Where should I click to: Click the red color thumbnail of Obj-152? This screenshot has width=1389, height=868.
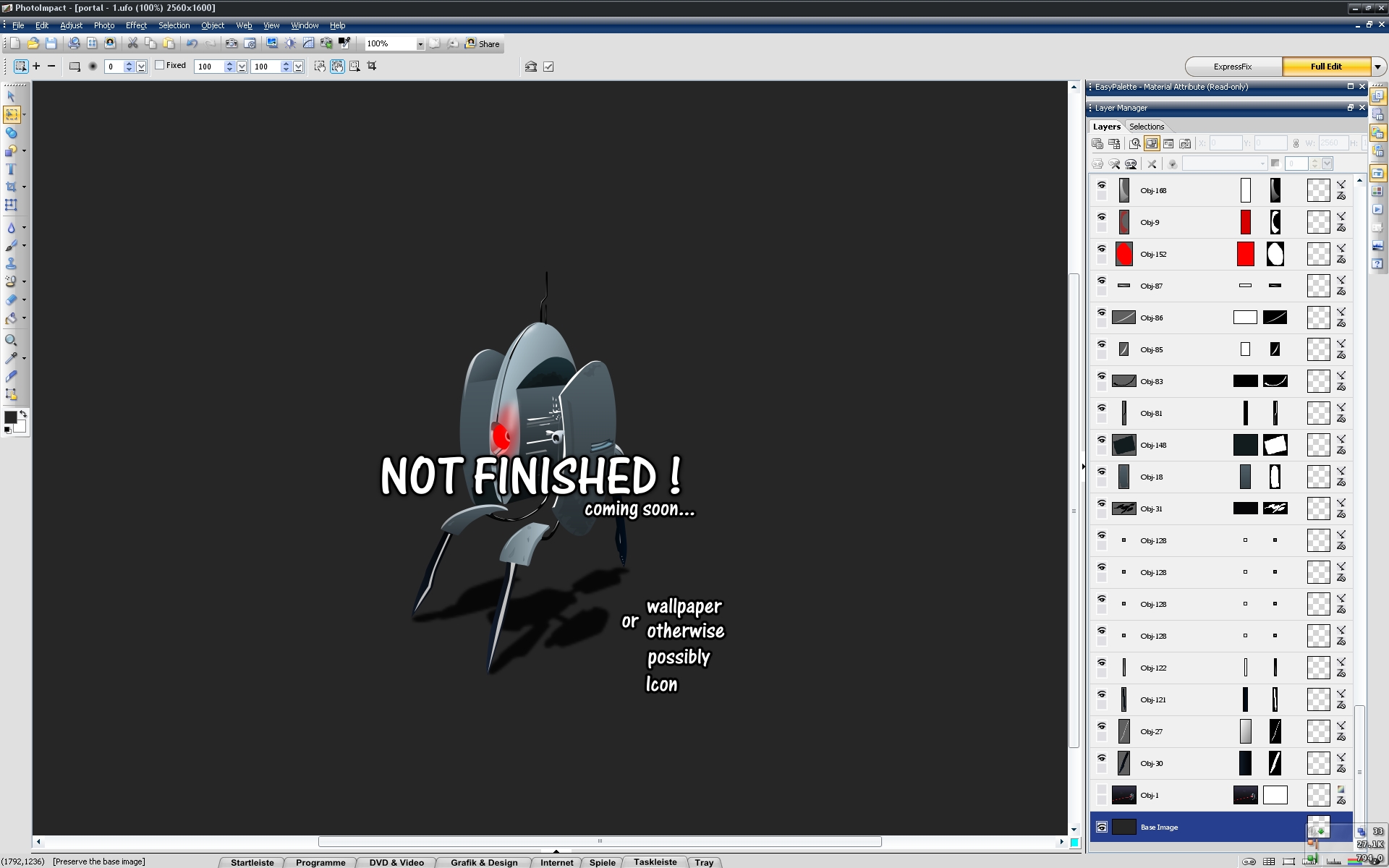click(x=1245, y=254)
